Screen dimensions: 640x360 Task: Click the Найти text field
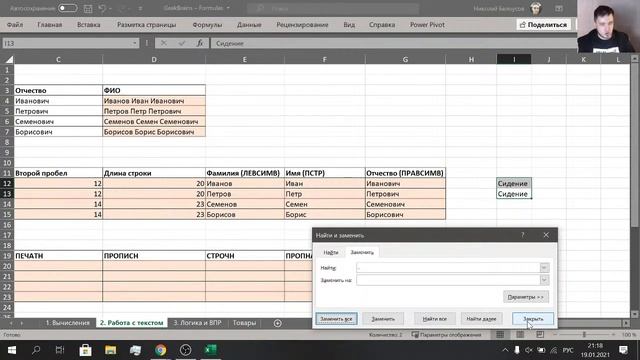448,268
